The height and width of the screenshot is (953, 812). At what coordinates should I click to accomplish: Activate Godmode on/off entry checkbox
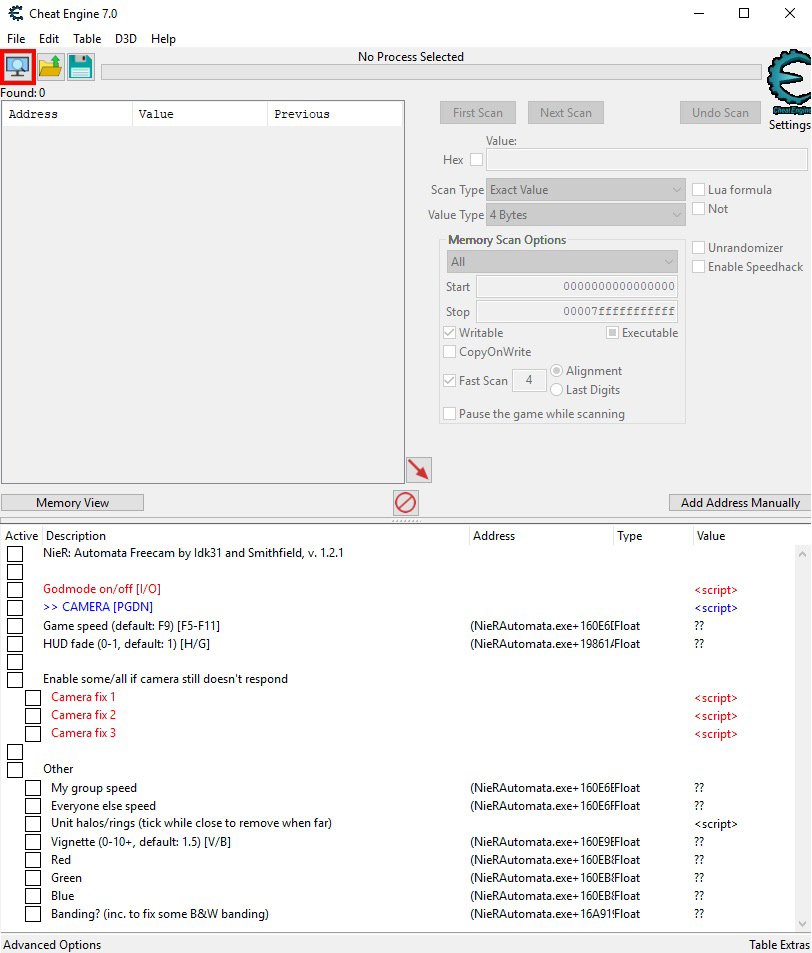pyautogui.click(x=15, y=590)
